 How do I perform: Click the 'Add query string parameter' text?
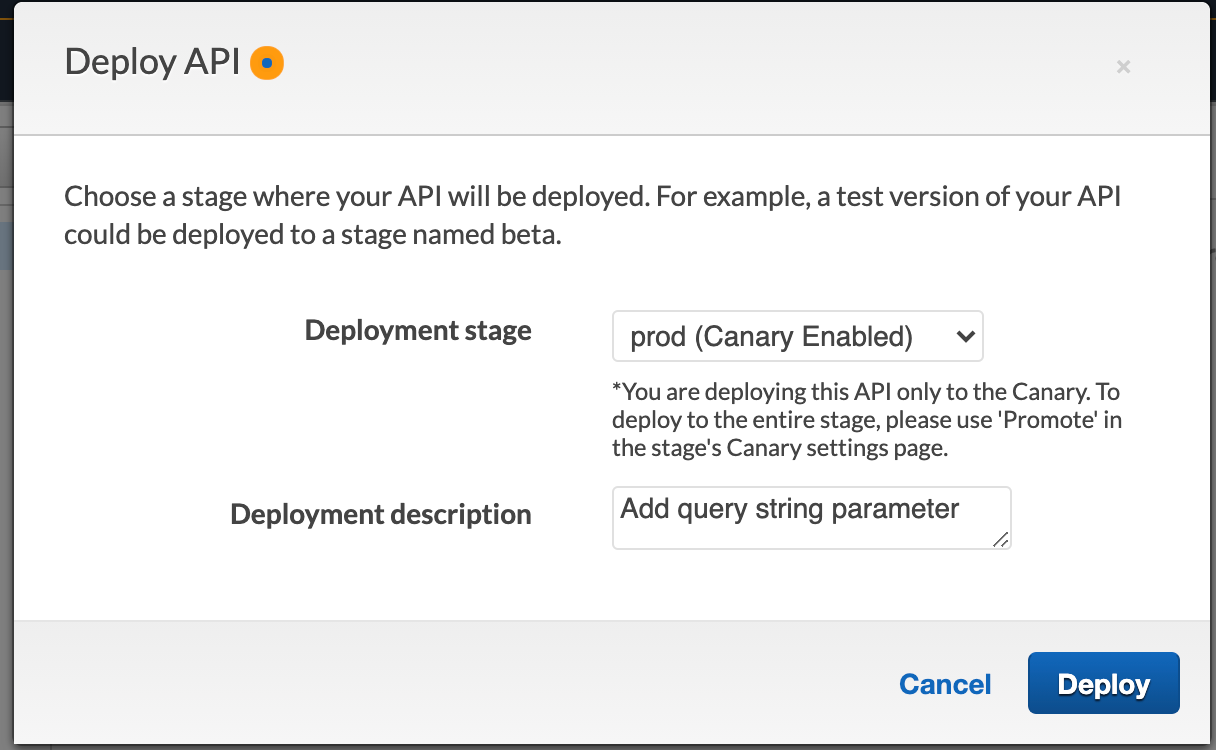790,509
